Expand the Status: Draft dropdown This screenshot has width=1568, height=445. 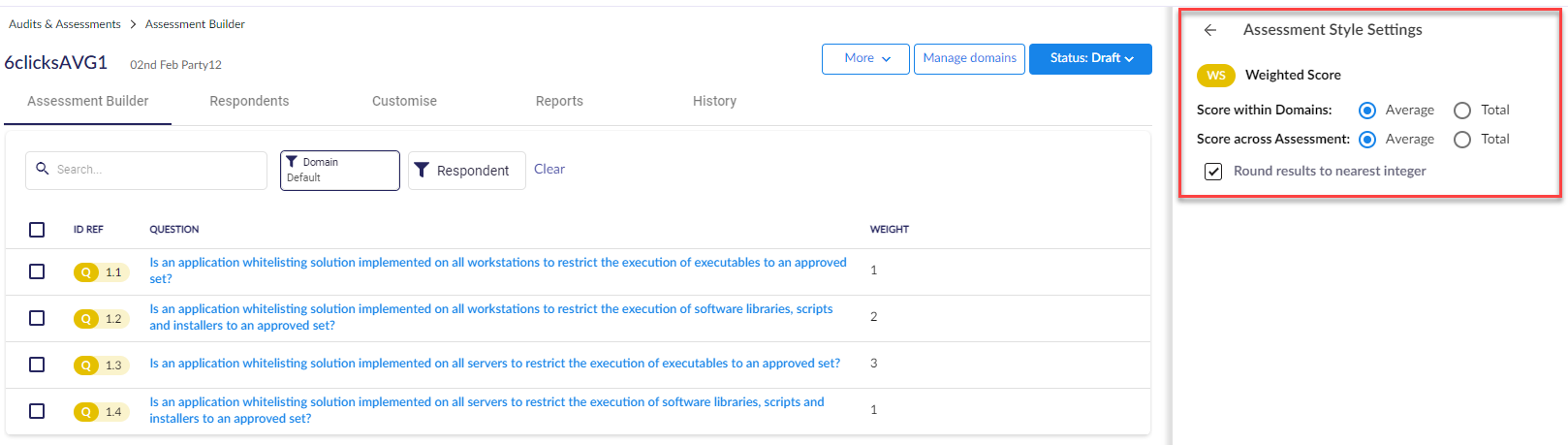pyautogui.click(x=1090, y=58)
